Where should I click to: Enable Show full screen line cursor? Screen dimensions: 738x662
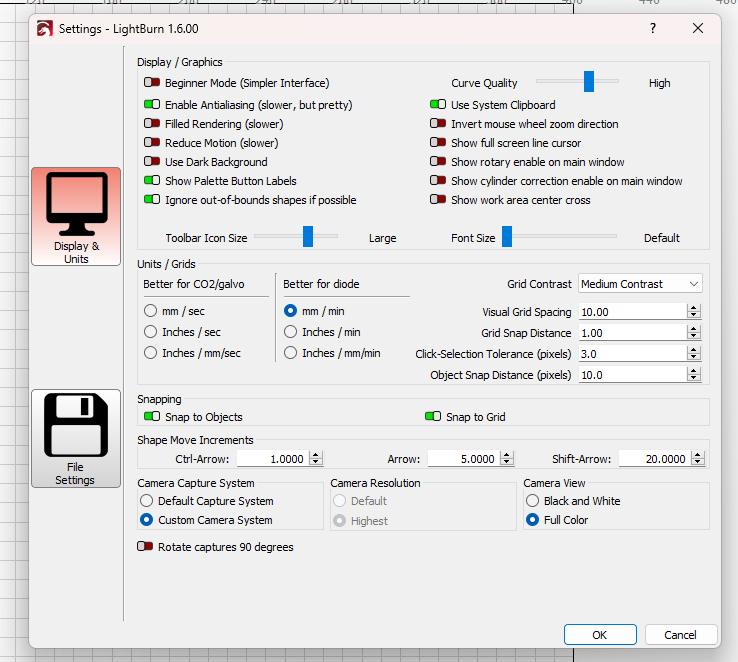tap(438, 143)
